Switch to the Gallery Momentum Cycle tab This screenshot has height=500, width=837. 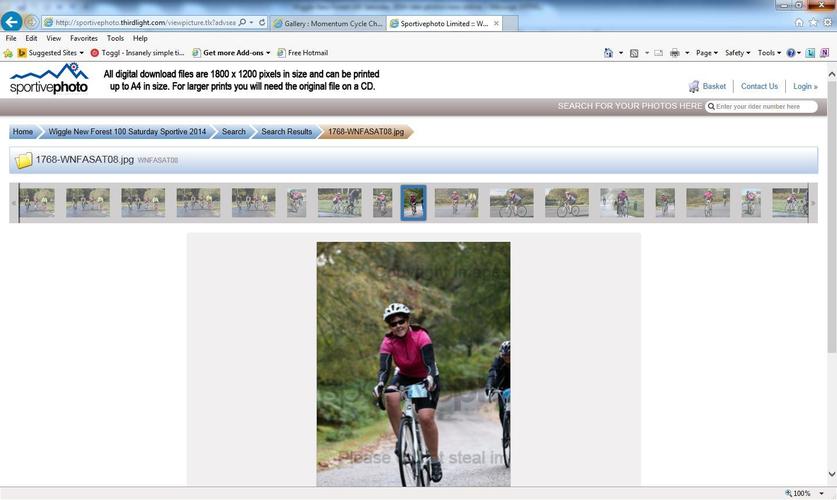[327, 22]
